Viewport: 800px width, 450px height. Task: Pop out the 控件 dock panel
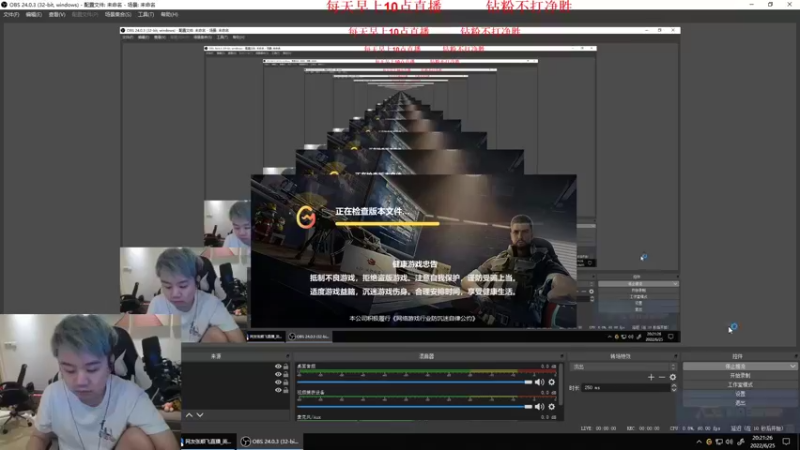pyautogui.click(x=795, y=356)
